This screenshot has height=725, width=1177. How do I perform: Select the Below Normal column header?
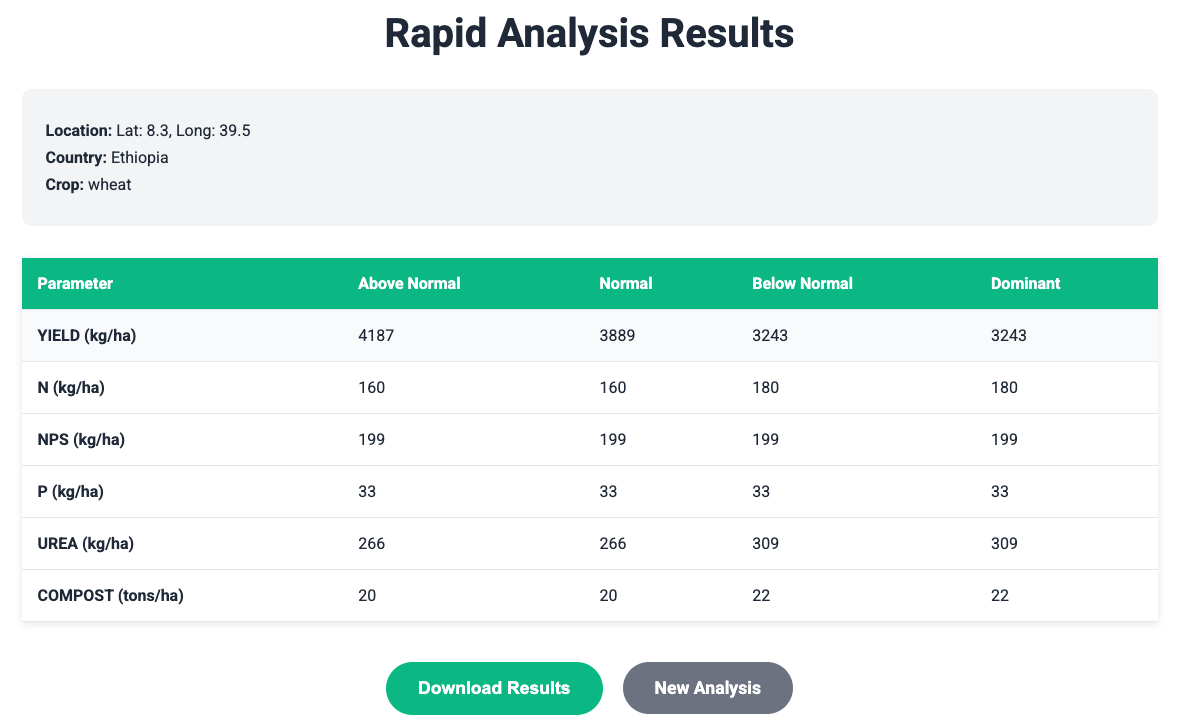[x=802, y=283]
